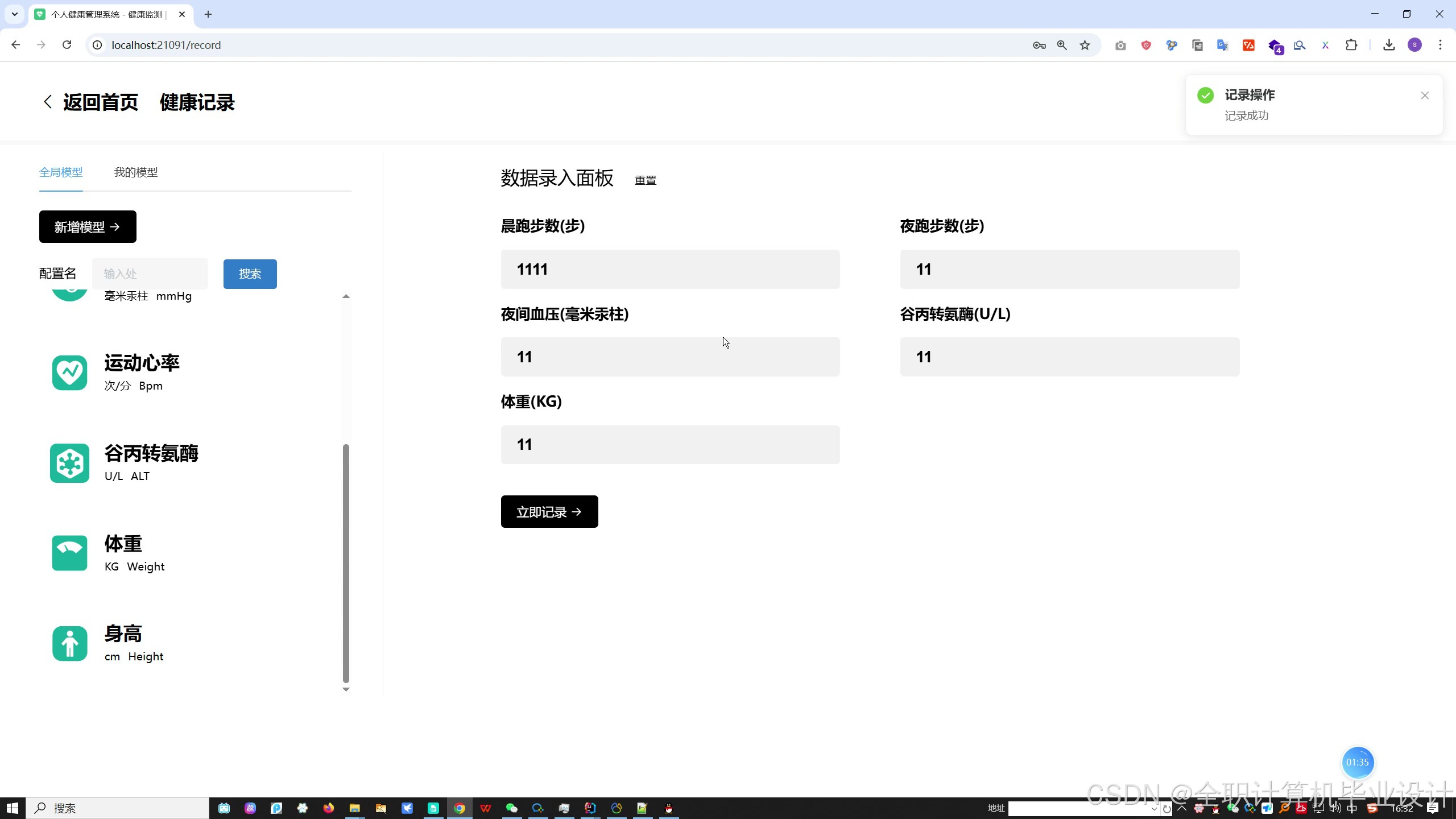Click the 搜索 search button

pyautogui.click(x=250, y=274)
